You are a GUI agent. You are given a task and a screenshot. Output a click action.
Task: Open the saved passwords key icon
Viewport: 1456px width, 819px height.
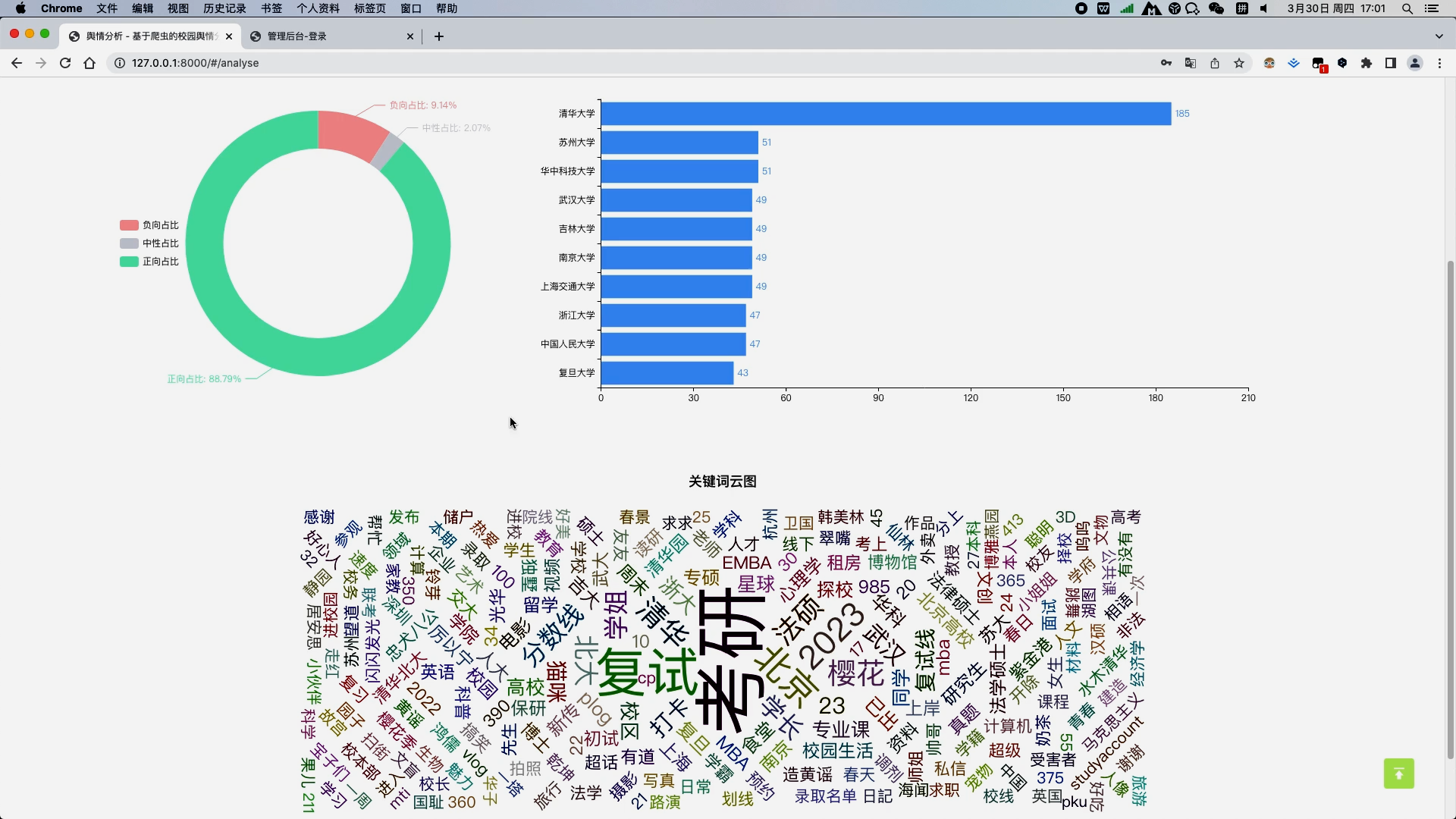[x=1166, y=64]
